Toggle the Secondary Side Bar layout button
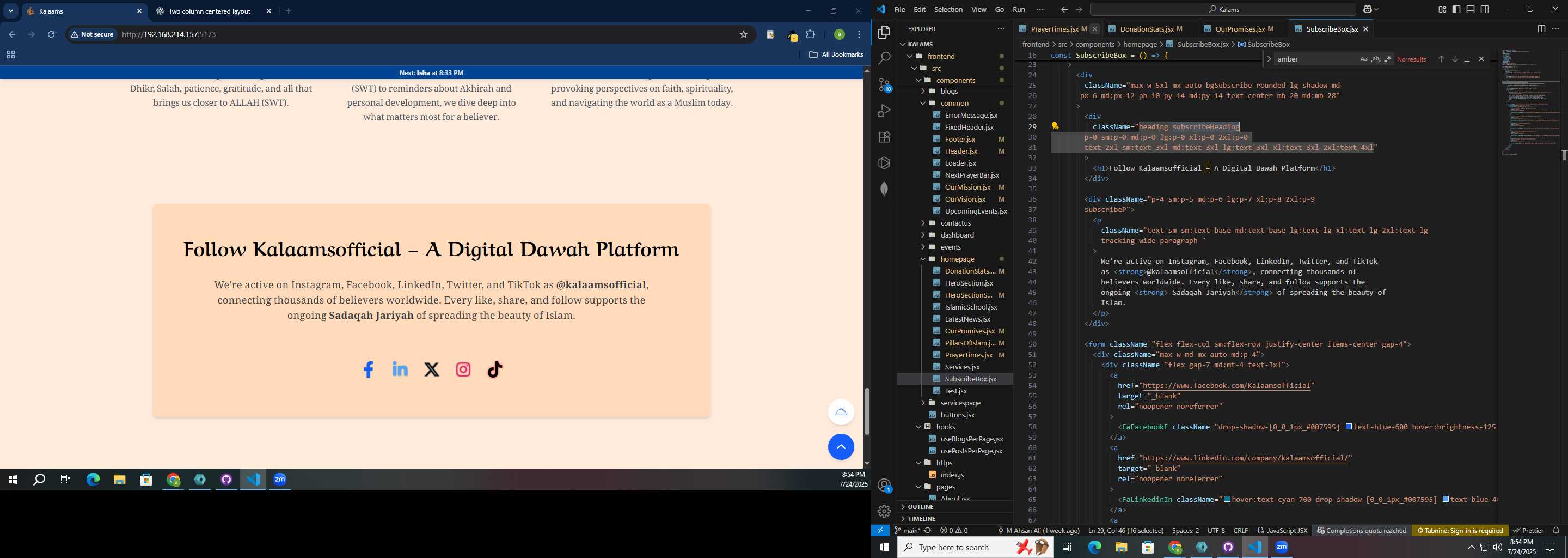The height and width of the screenshot is (558, 1568). 1485,9
